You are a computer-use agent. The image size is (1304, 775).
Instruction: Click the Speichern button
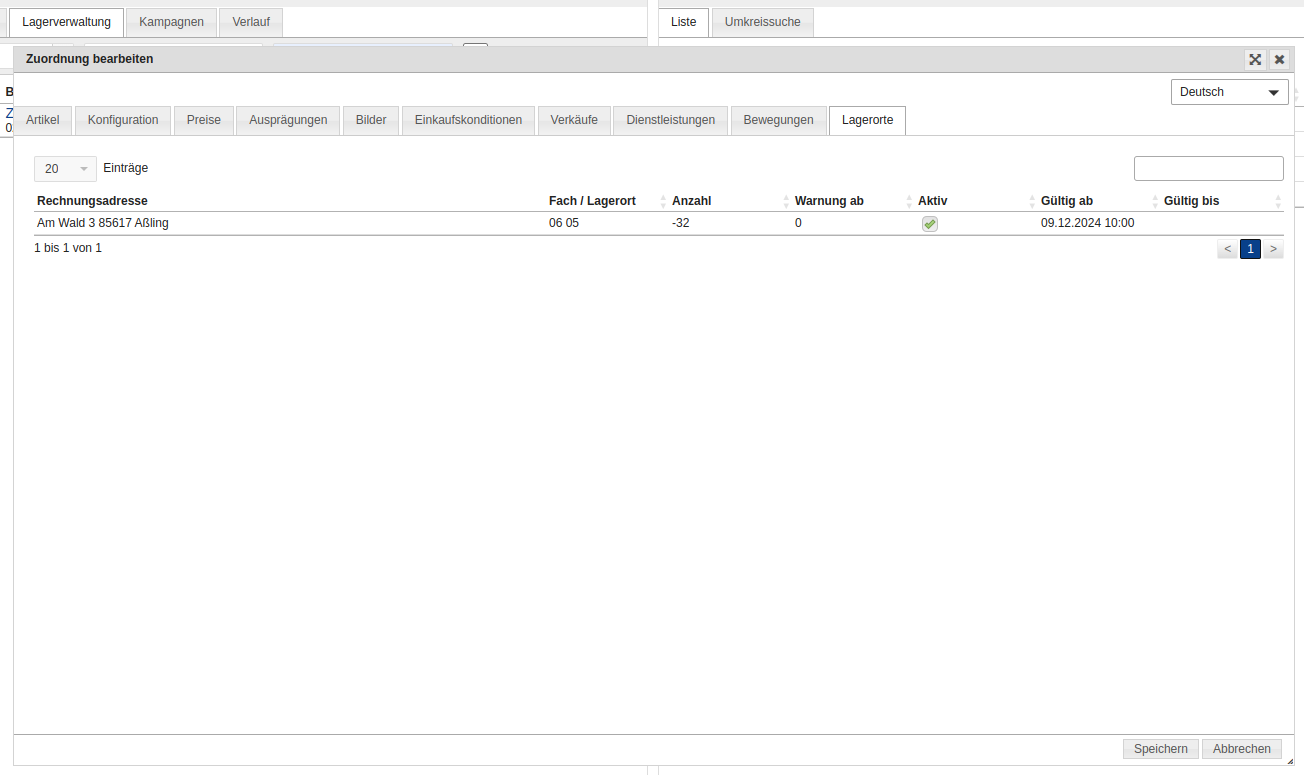(x=1160, y=749)
